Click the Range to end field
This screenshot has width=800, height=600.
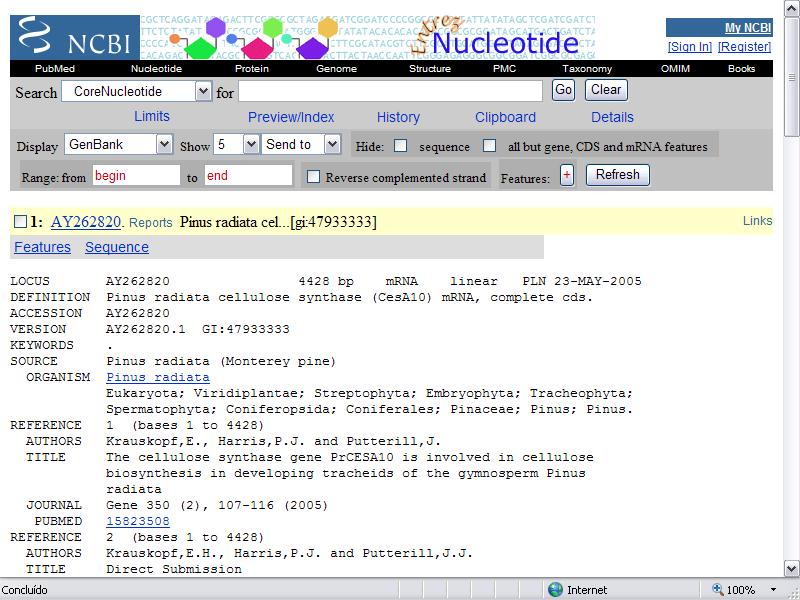(248, 176)
